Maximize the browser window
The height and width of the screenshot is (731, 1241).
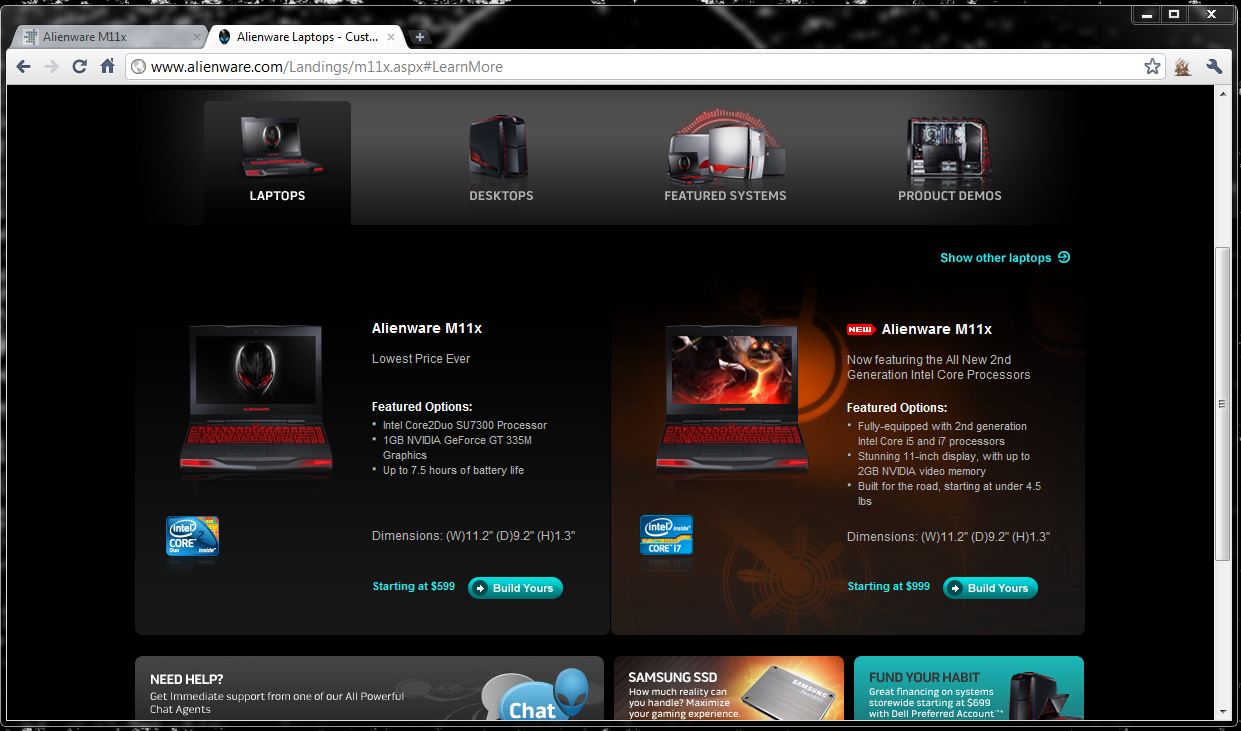[x=1174, y=14]
